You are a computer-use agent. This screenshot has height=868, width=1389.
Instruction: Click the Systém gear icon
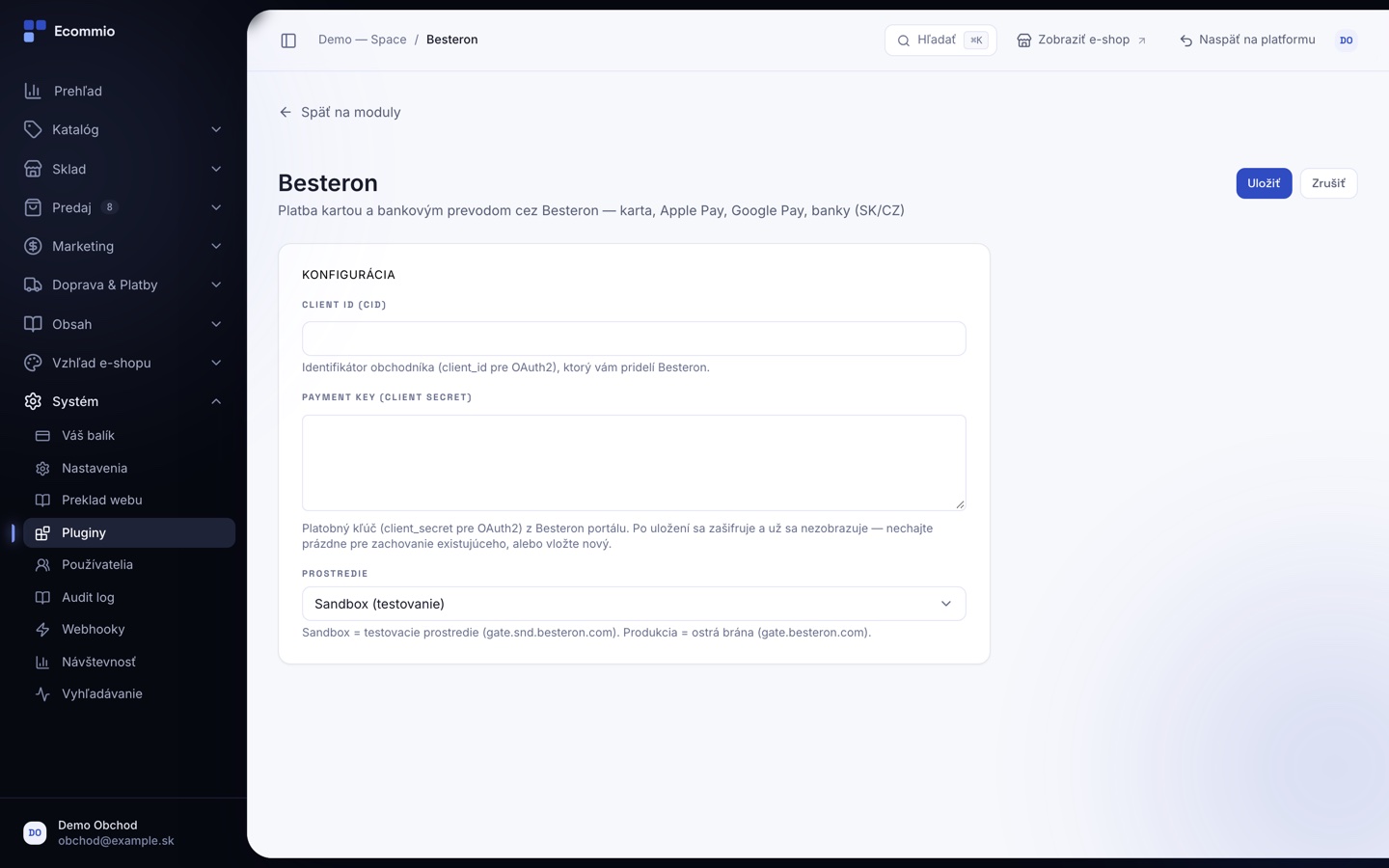tap(33, 401)
